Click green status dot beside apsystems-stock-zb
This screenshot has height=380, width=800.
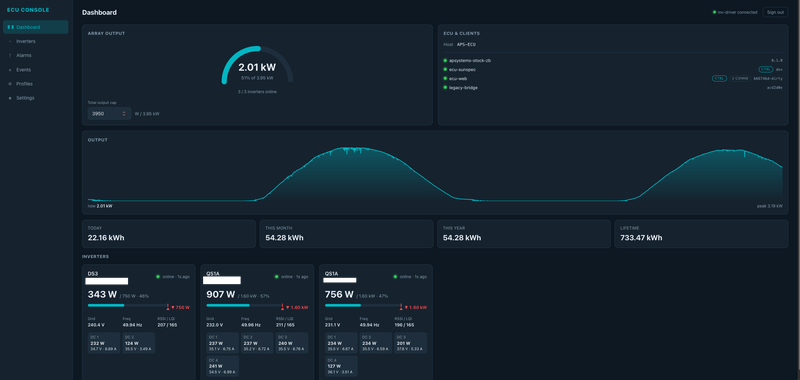click(445, 60)
